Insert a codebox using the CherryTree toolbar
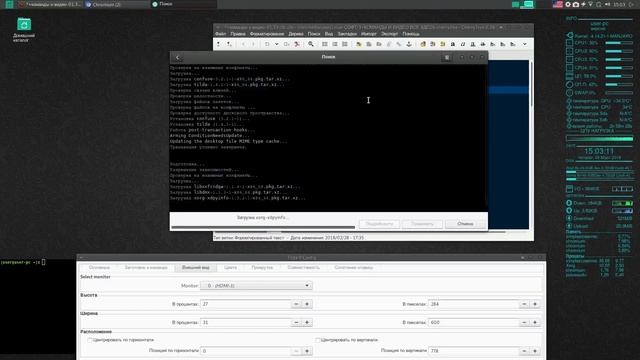640x360 pixels. [379, 44]
